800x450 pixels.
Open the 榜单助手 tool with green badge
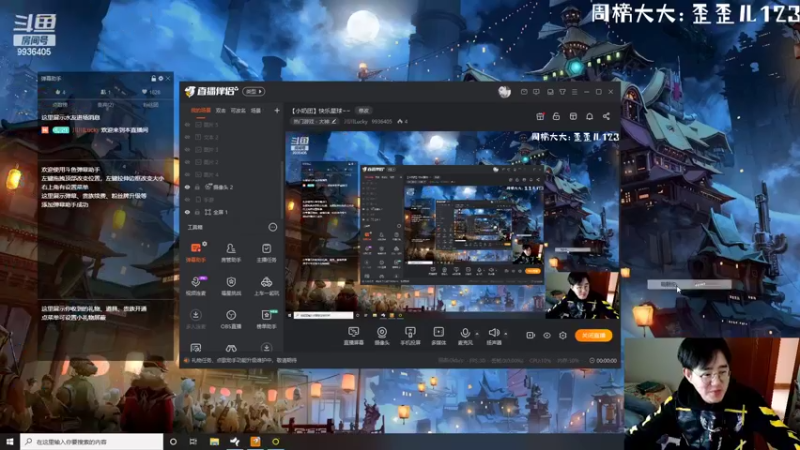point(266,318)
